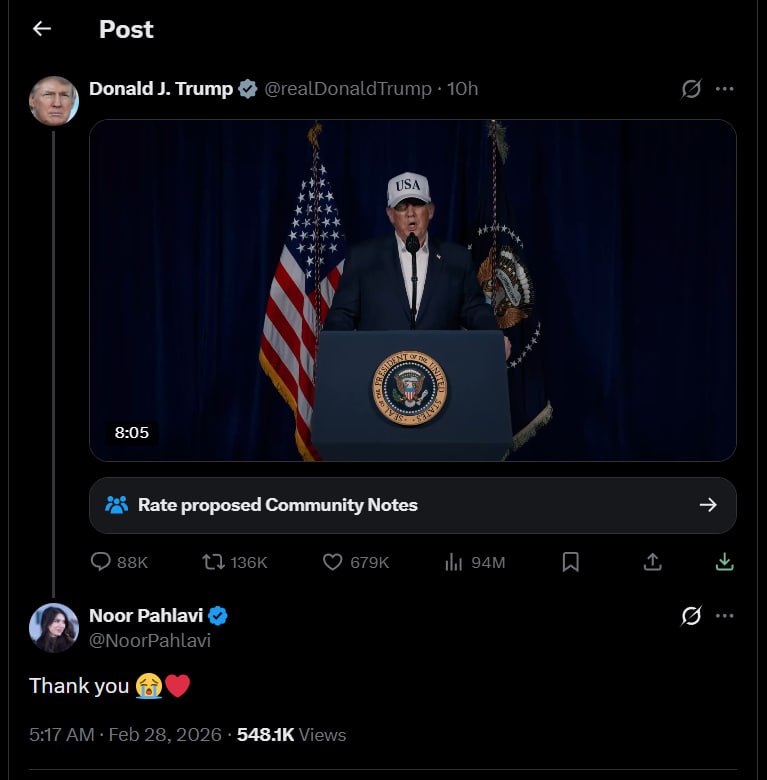Open Noor Pahlavi's profile picture
The width and height of the screenshot is (767, 780).
coord(54,627)
